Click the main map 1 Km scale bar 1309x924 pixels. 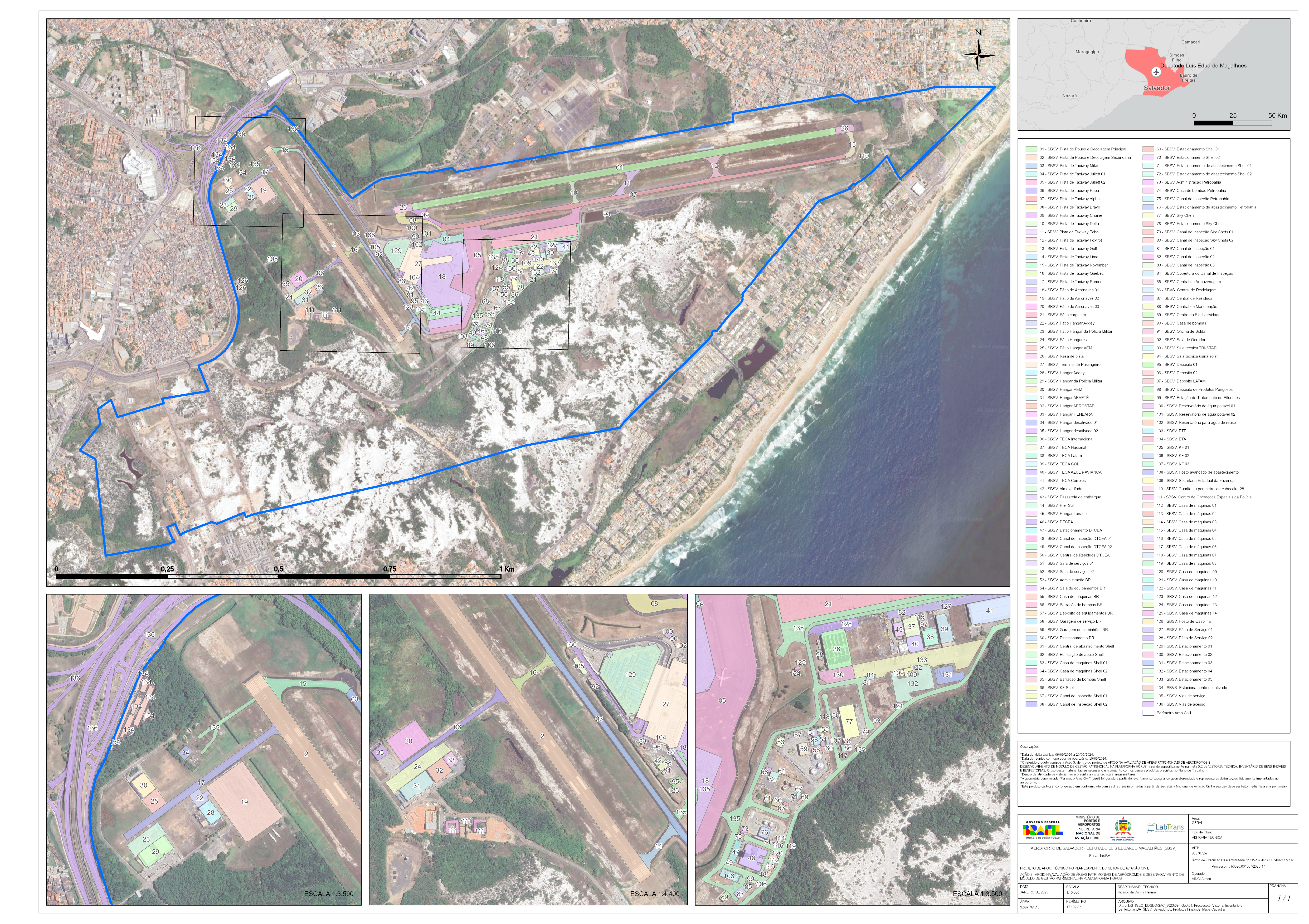coord(278,577)
